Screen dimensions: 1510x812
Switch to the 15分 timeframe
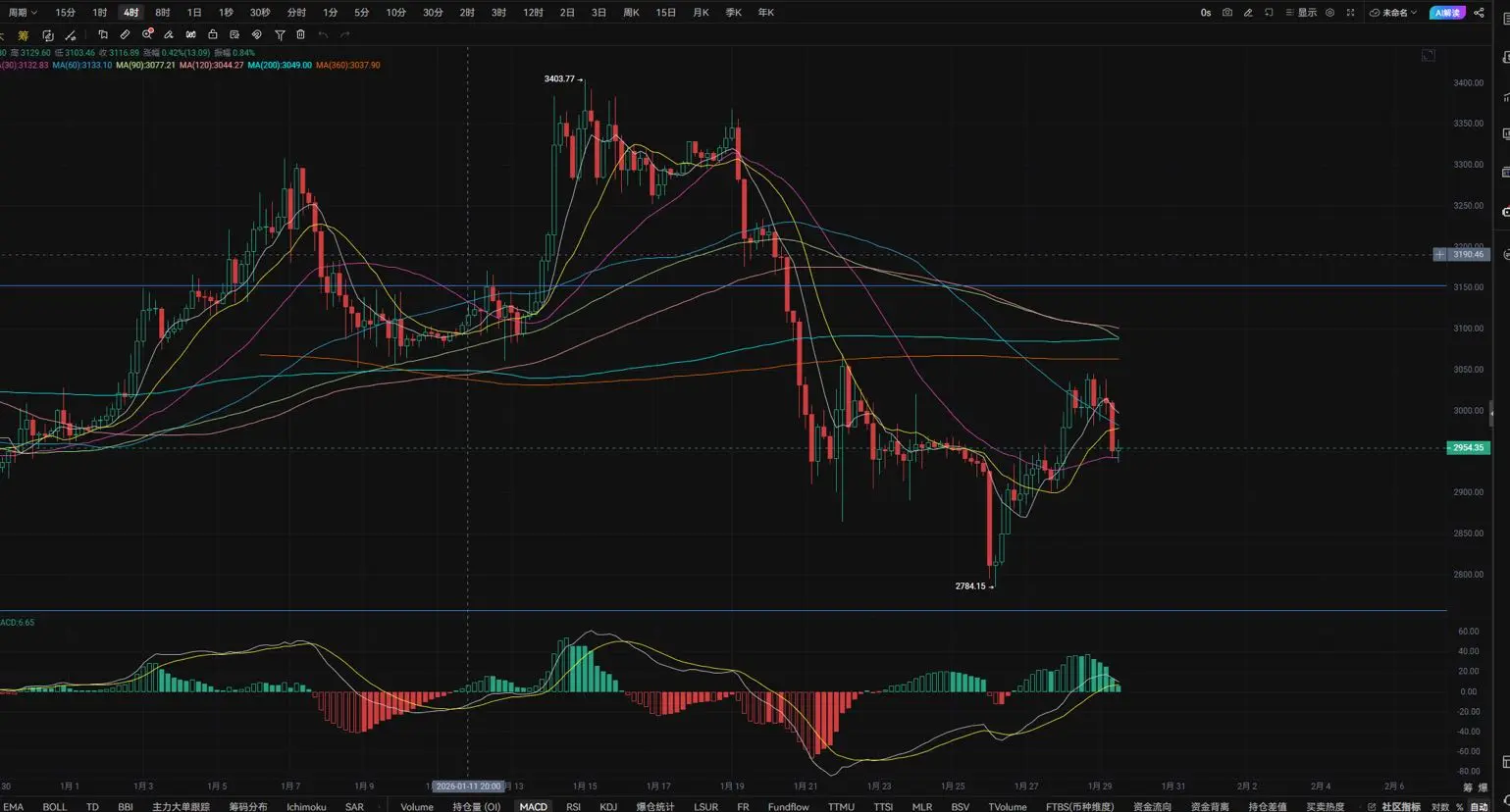pyautogui.click(x=65, y=13)
